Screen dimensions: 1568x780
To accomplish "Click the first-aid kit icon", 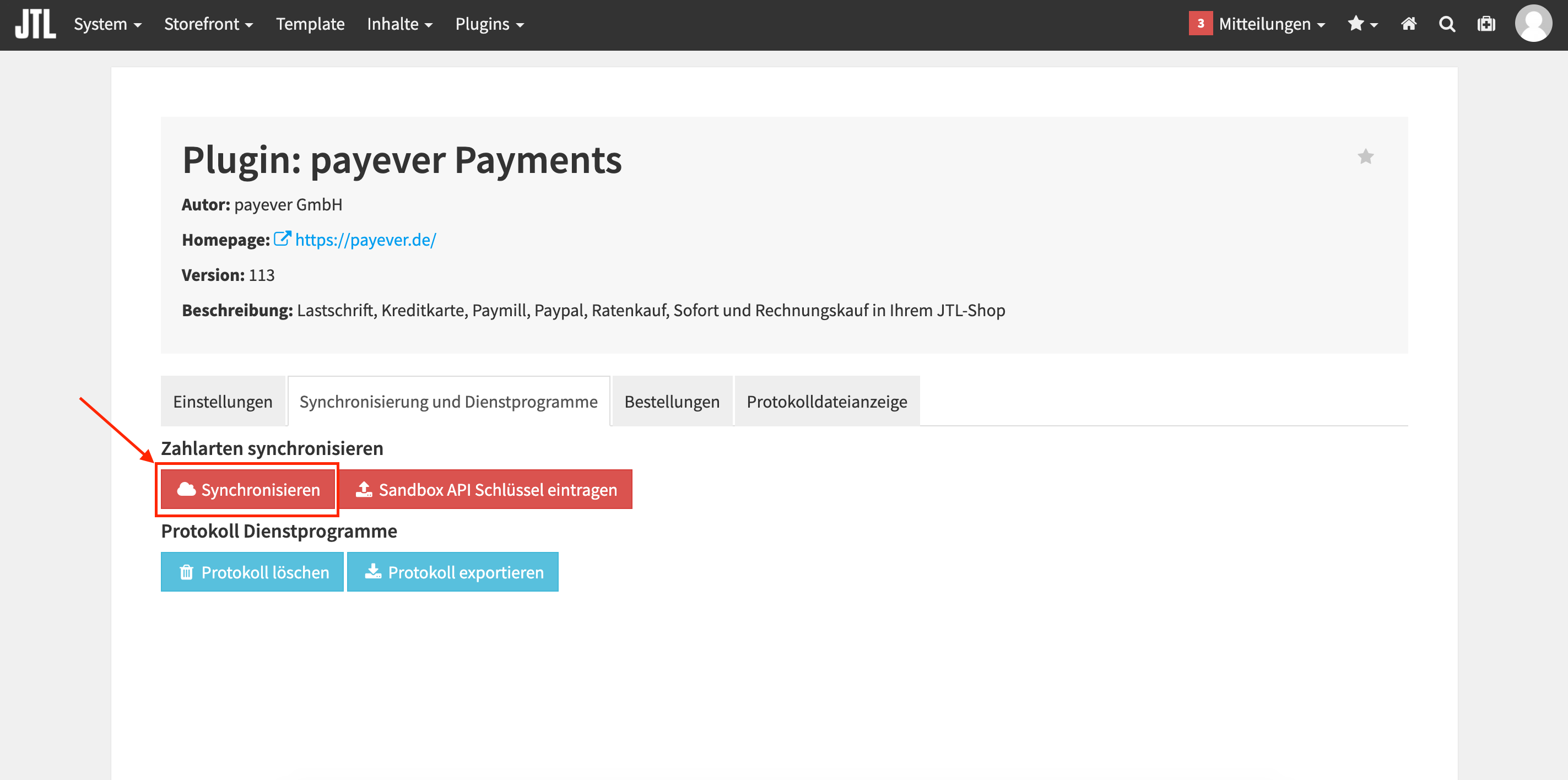I will pyautogui.click(x=1486, y=24).
